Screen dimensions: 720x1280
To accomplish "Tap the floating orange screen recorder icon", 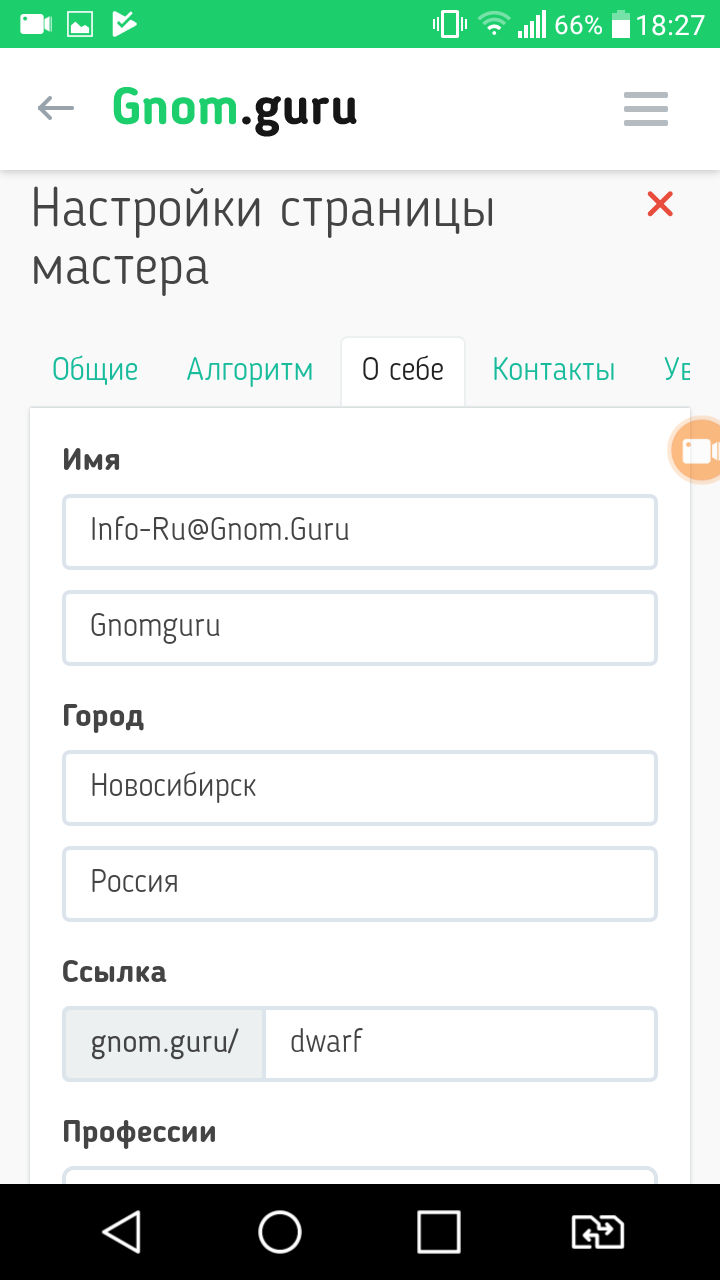I will (x=696, y=451).
